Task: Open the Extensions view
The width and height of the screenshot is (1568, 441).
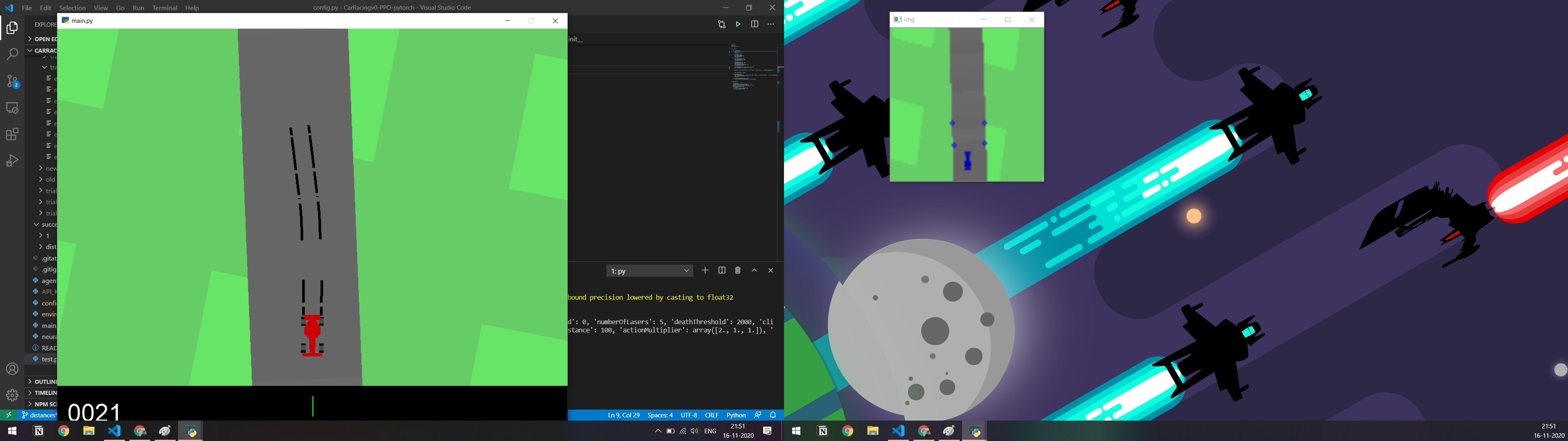Action: [x=12, y=134]
